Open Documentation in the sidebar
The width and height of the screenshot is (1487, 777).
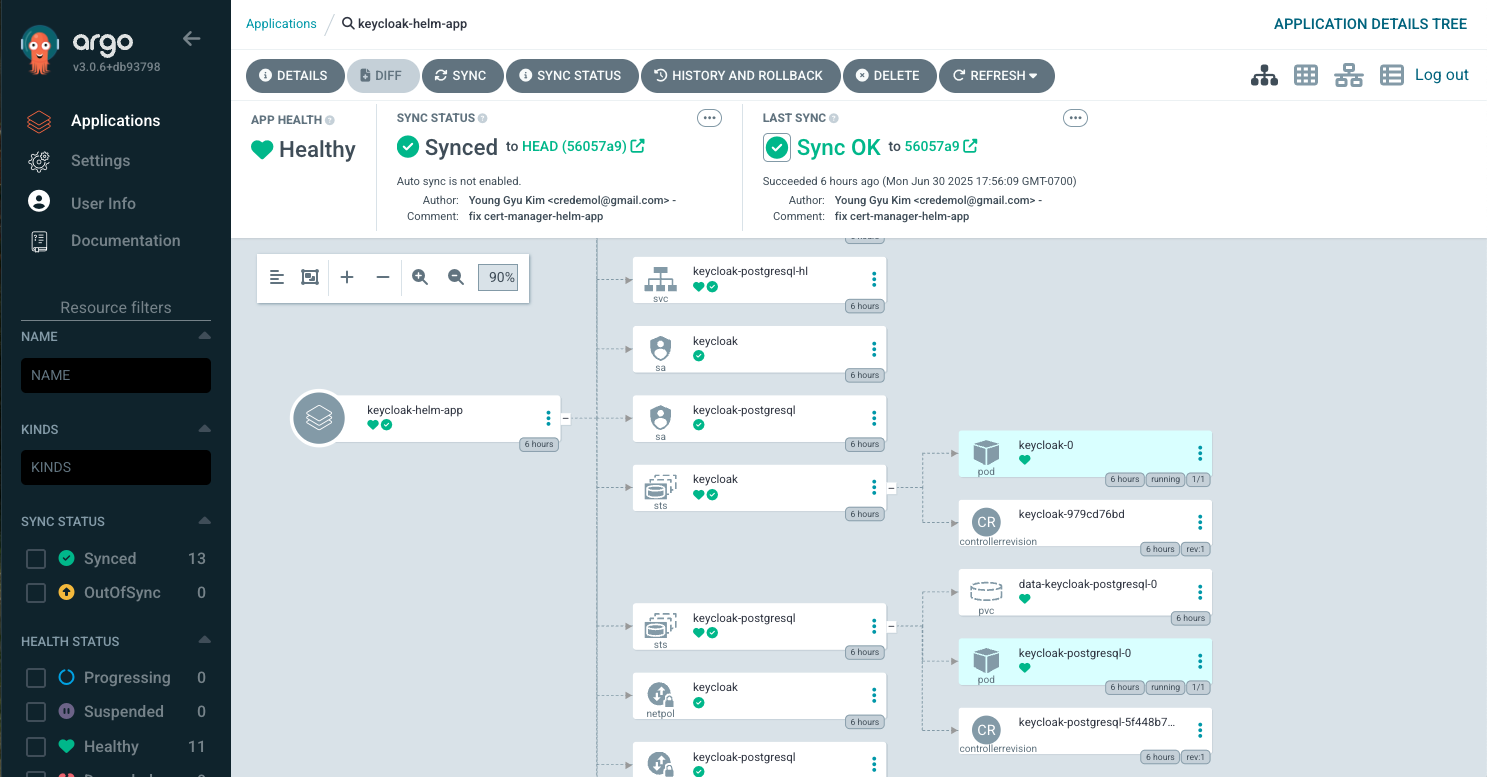[x=125, y=241]
